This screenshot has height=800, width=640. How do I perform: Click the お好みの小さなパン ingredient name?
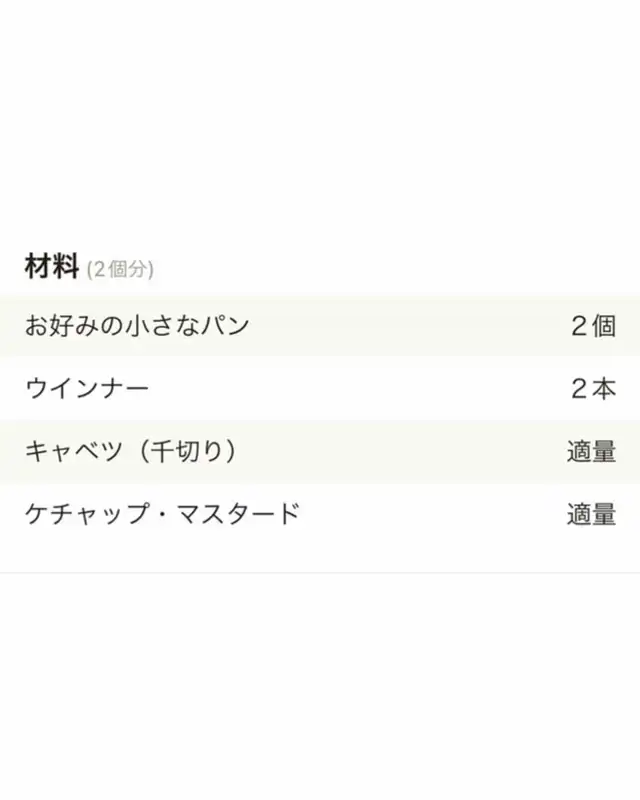click(137, 326)
